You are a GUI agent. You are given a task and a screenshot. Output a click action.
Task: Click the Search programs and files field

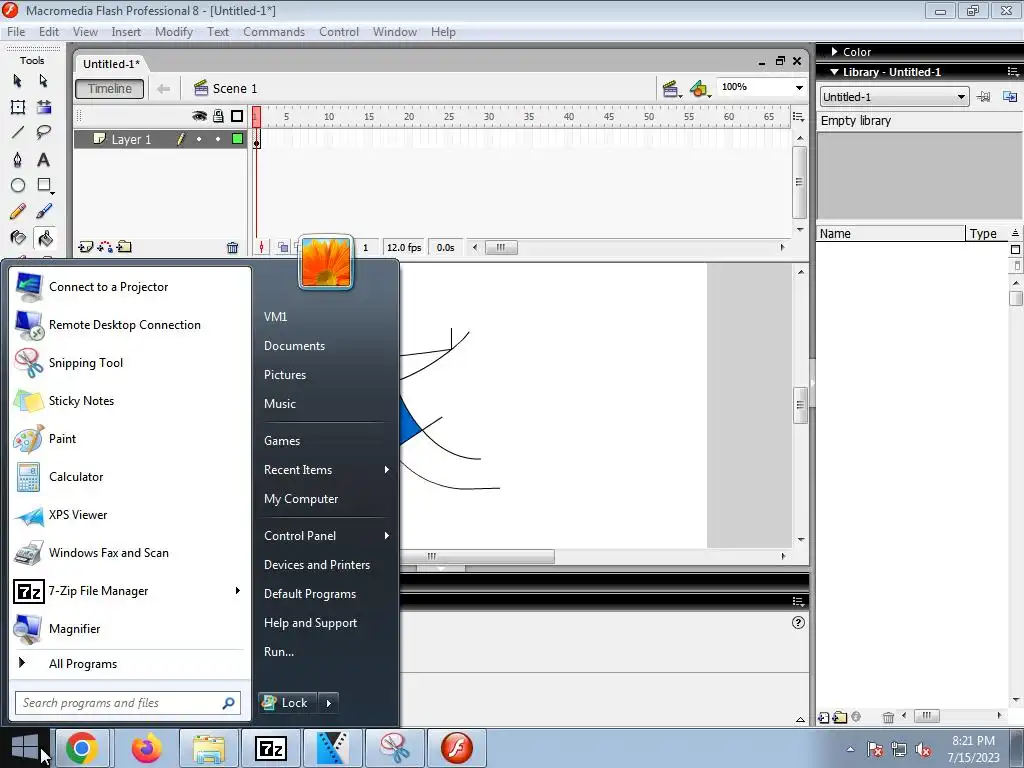pos(128,703)
